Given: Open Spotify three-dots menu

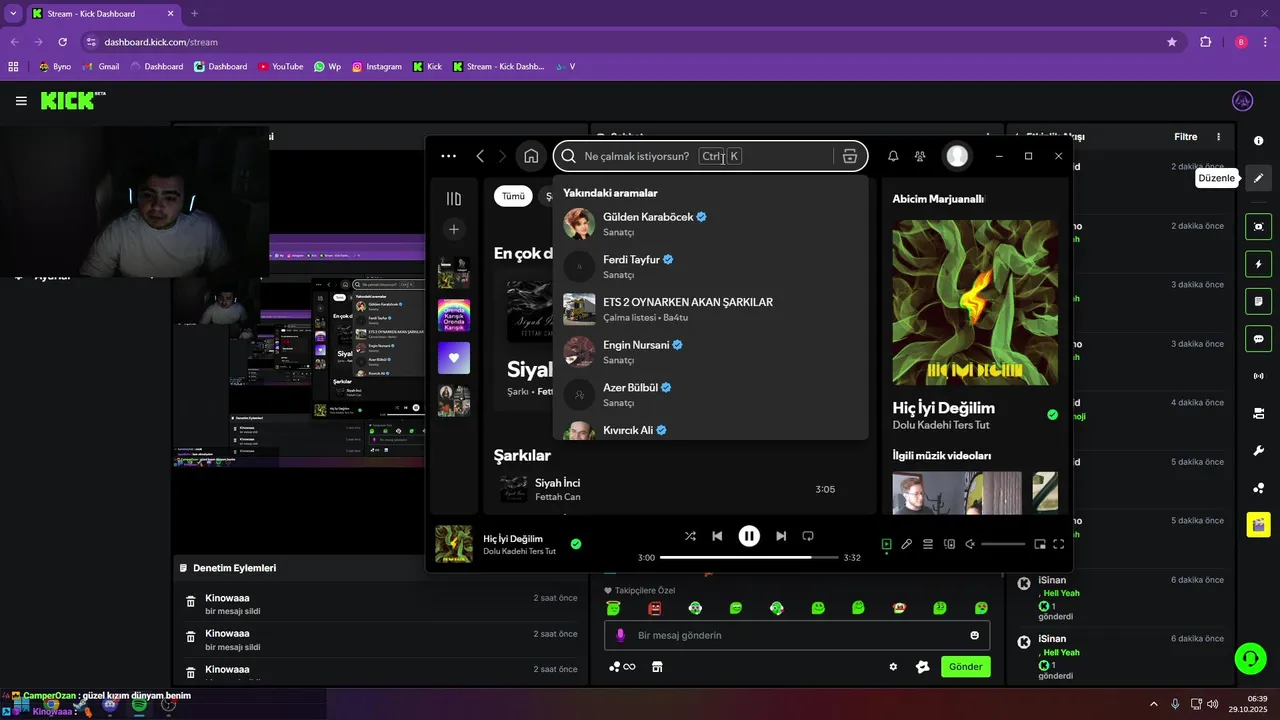Looking at the screenshot, I should 448,156.
